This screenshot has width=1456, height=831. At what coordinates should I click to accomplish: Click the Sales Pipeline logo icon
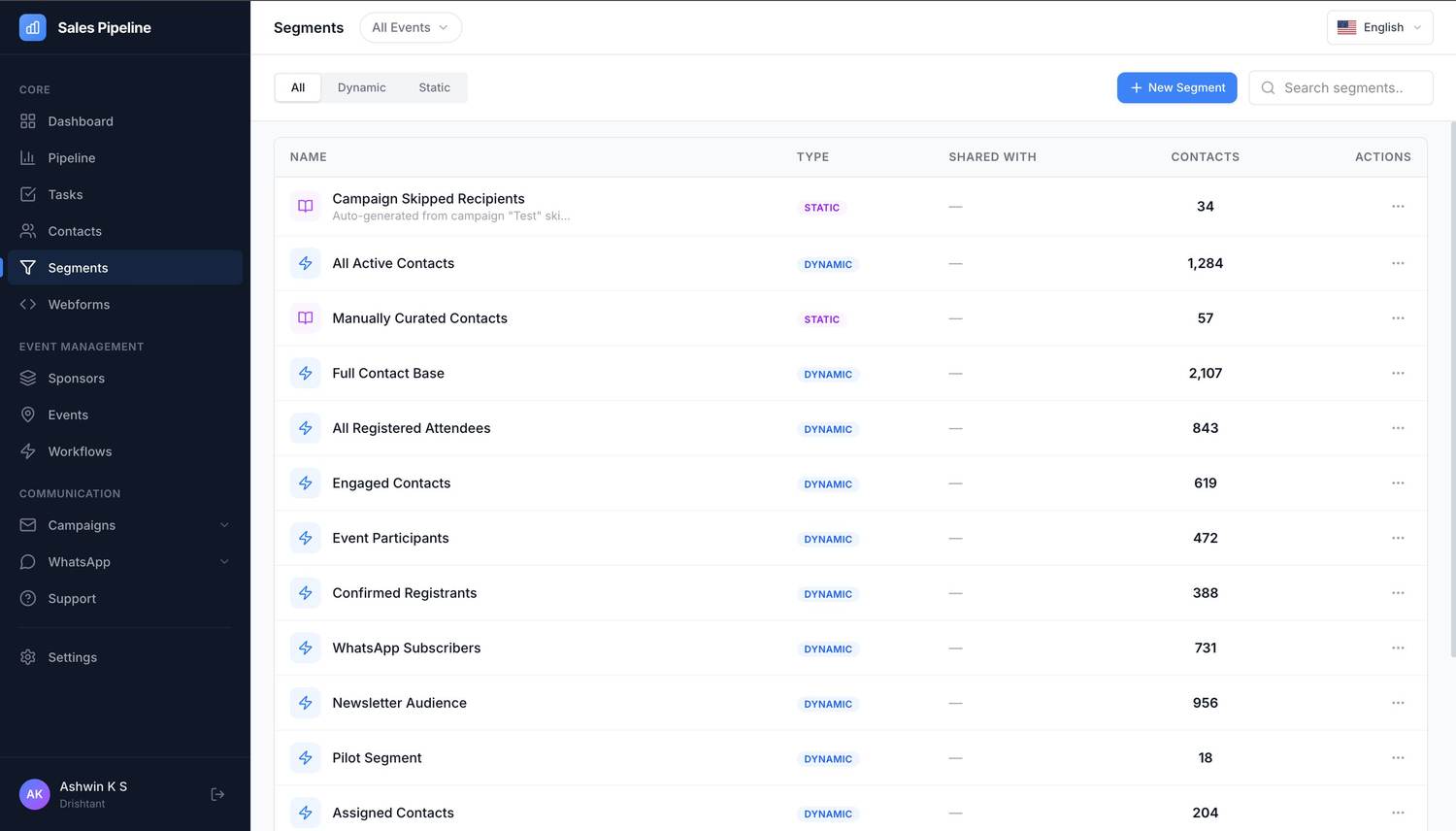tap(32, 27)
